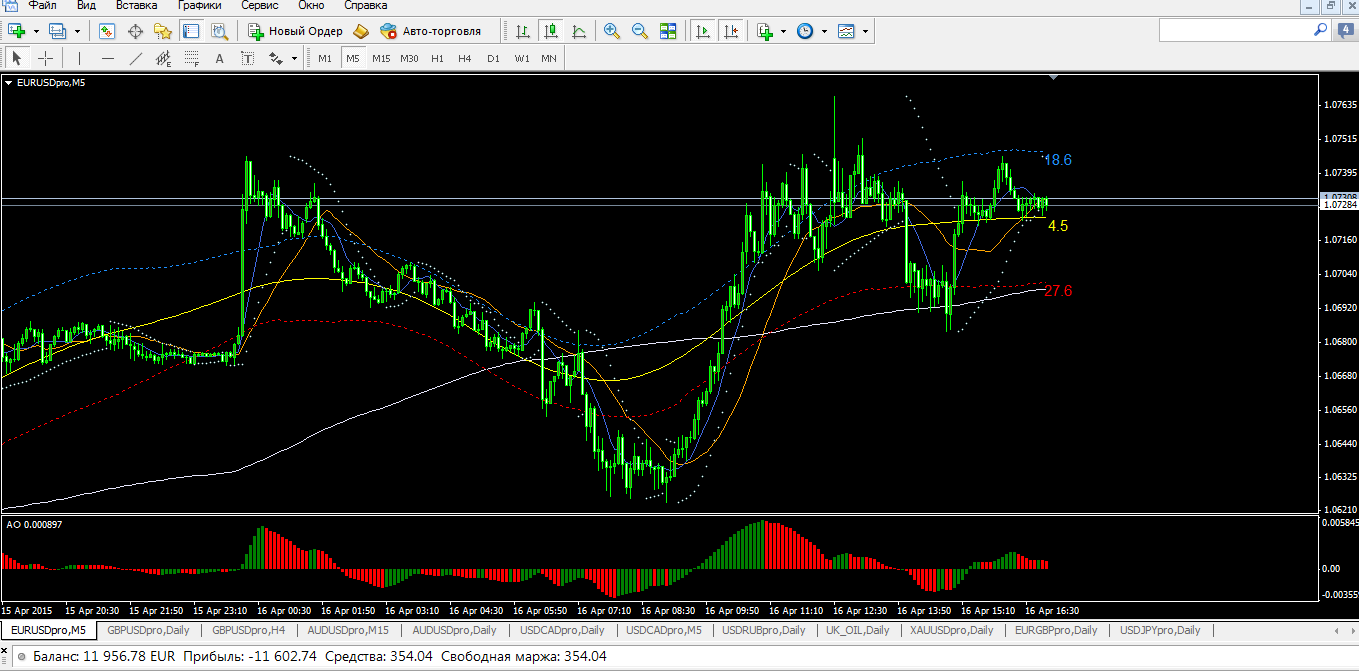Select the Fibonacci Retracement tool
This screenshot has height=671, width=1359.
[191, 58]
